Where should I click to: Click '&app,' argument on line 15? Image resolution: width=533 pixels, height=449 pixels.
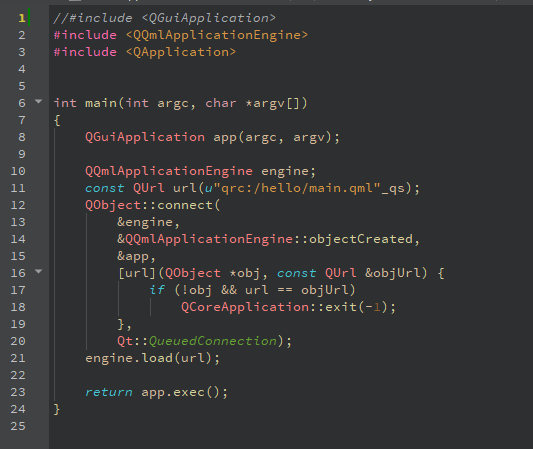click(x=137, y=256)
